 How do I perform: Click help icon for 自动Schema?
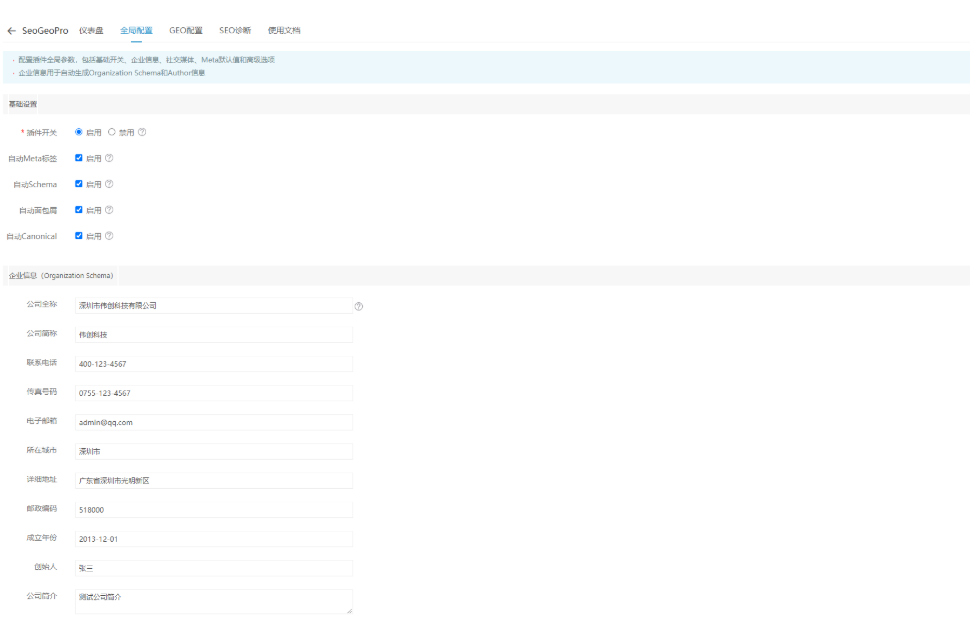tap(109, 184)
